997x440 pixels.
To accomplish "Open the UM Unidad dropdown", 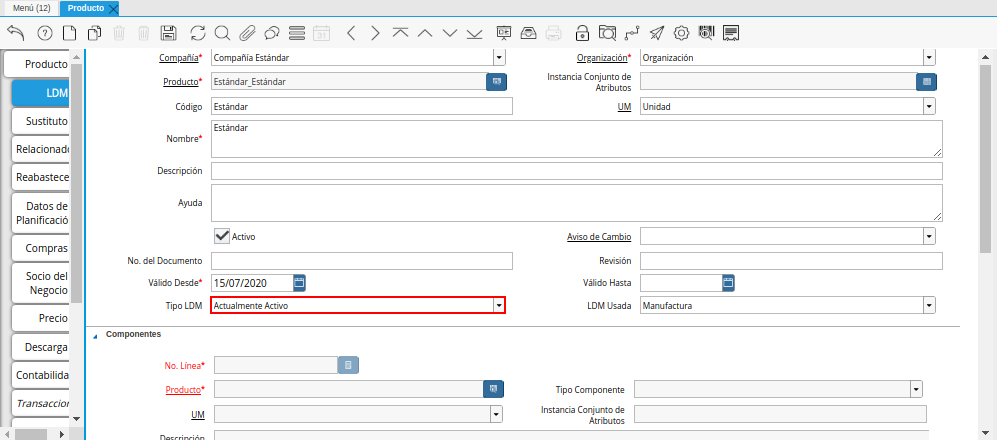I will point(928,106).
